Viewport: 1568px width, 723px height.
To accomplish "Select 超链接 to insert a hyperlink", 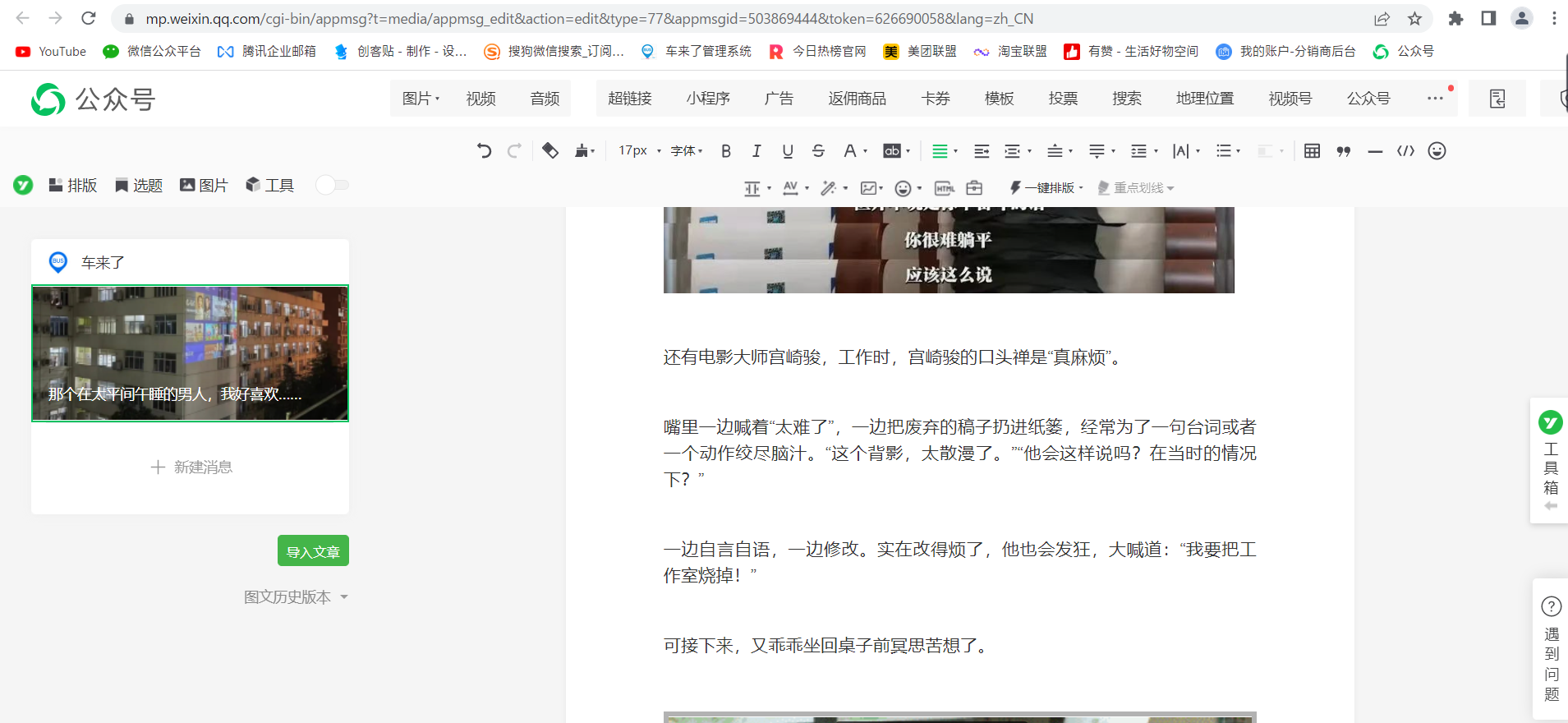I will 630,99.
